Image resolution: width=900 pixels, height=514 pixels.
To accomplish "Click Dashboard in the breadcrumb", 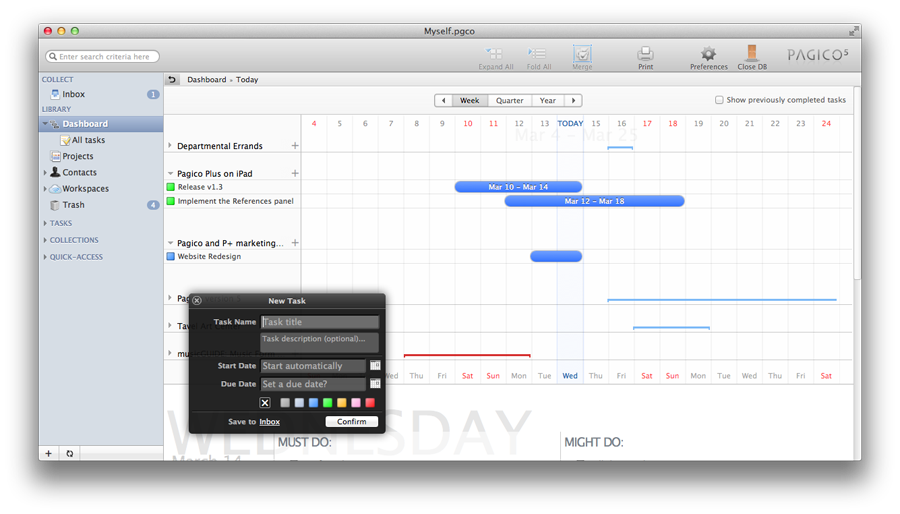I will click(207, 80).
